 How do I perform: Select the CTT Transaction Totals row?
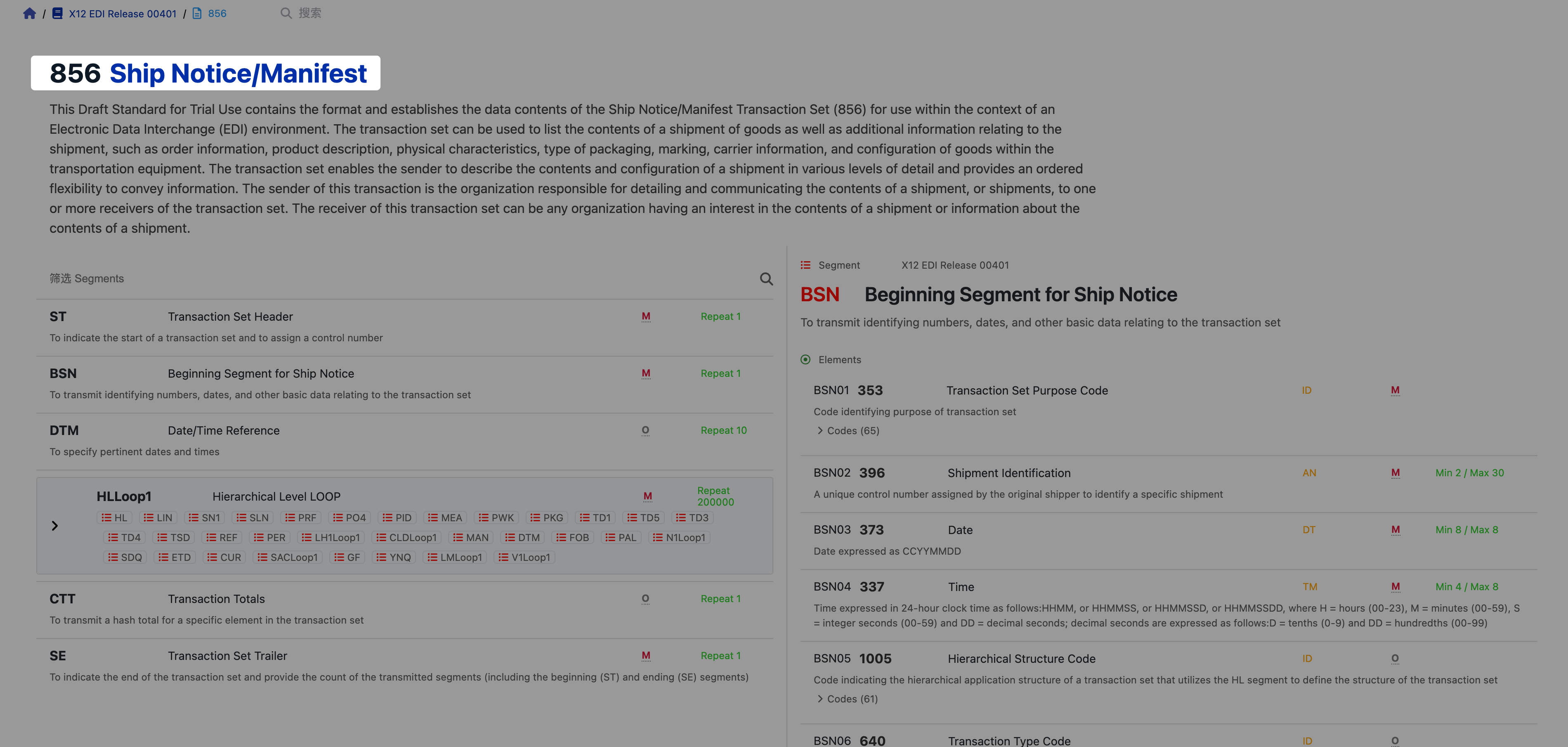[404, 609]
